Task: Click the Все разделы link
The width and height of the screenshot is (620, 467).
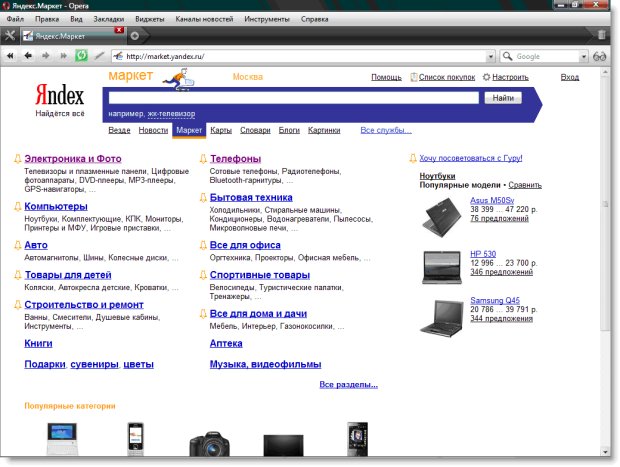Action: pos(348,385)
